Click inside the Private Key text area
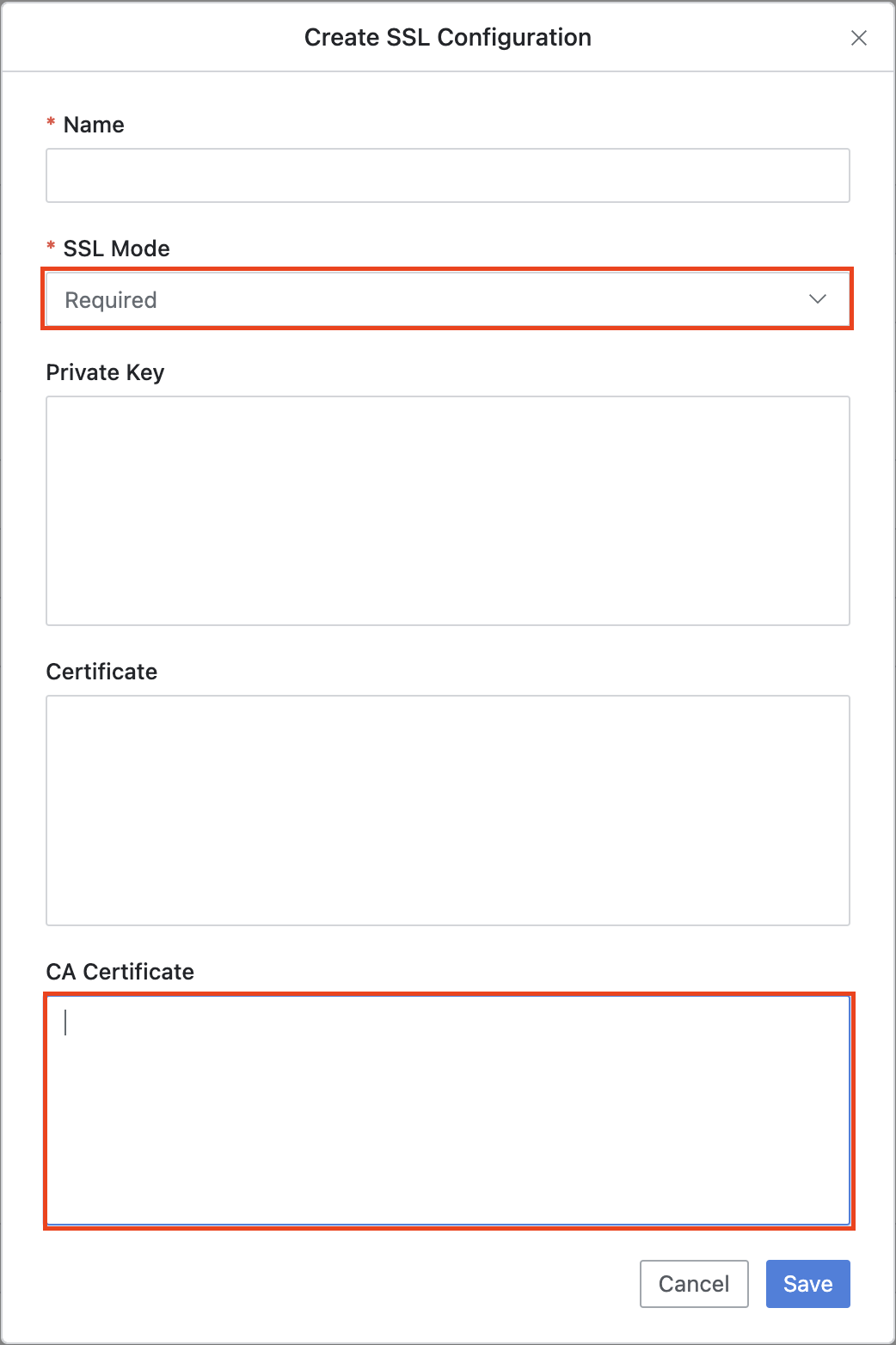Image resolution: width=896 pixels, height=1345 pixels. pyautogui.click(x=448, y=511)
